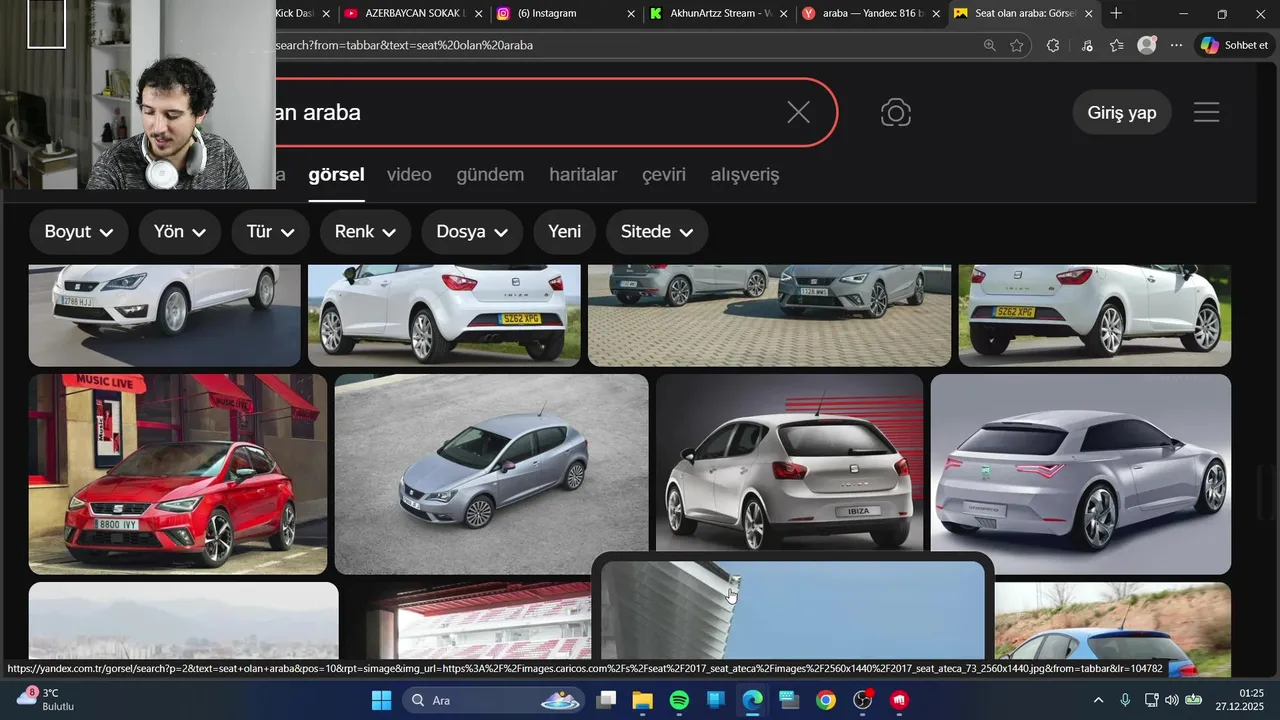Open the silver concept car thumbnail
This screenshot has height=720, width=1280.
pyautogui.click(x=1080, y=474)
